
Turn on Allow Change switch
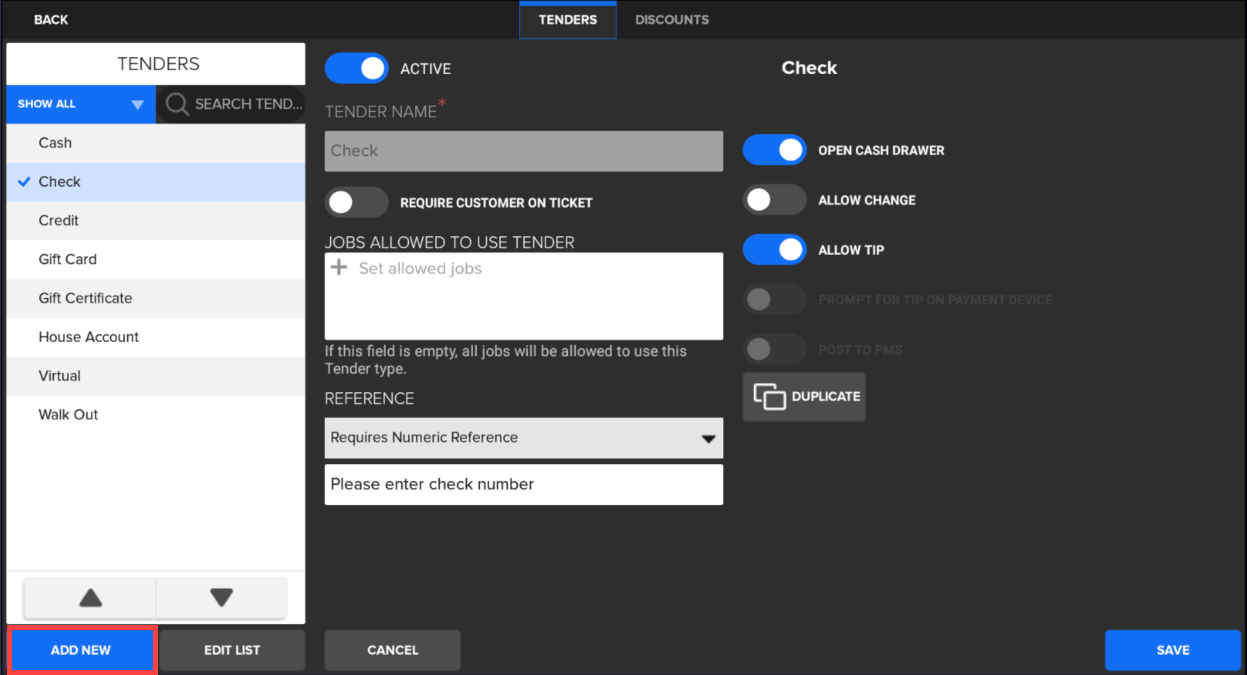(774, 200)
